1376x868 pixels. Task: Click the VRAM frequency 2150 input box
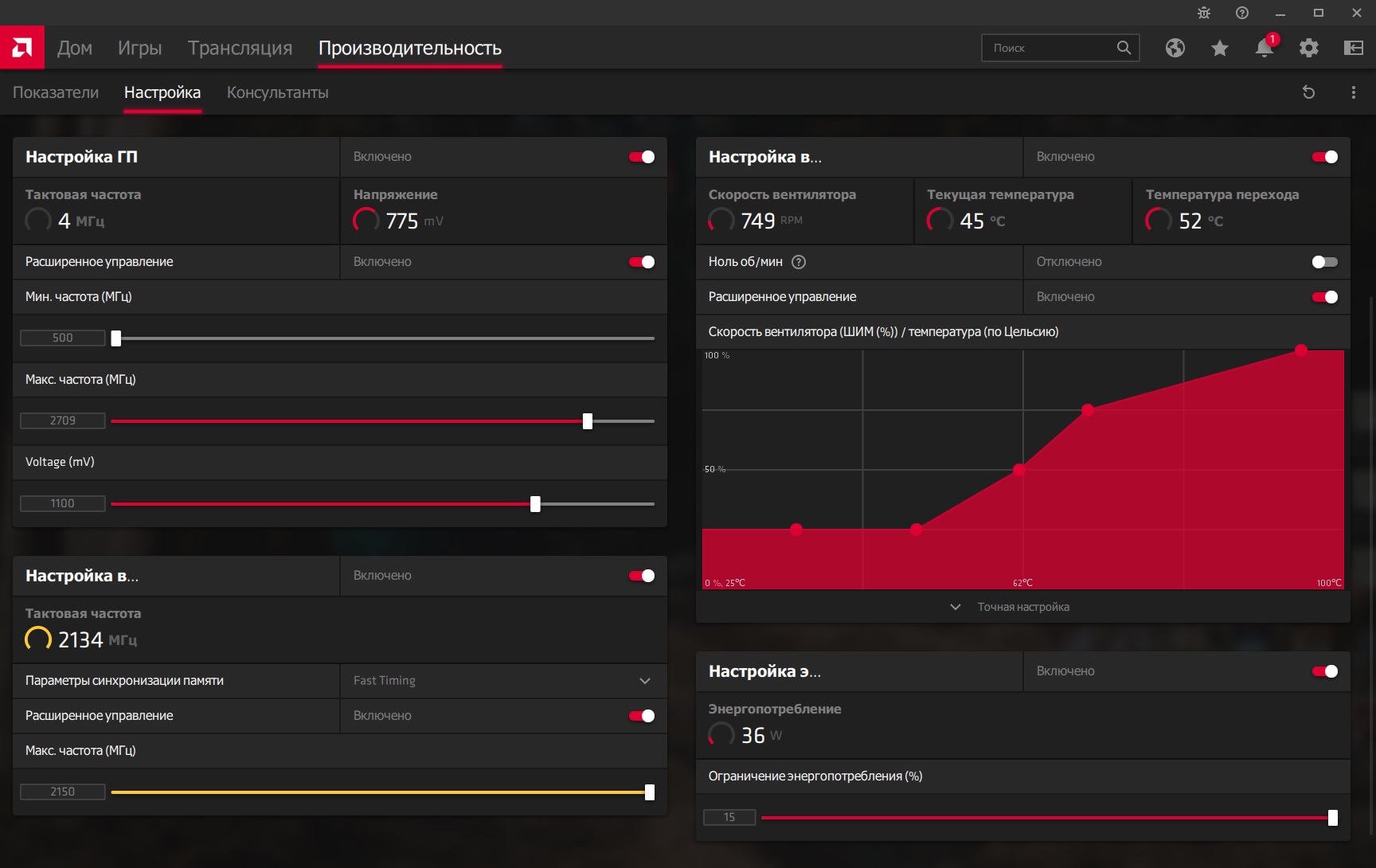[63, 792]
